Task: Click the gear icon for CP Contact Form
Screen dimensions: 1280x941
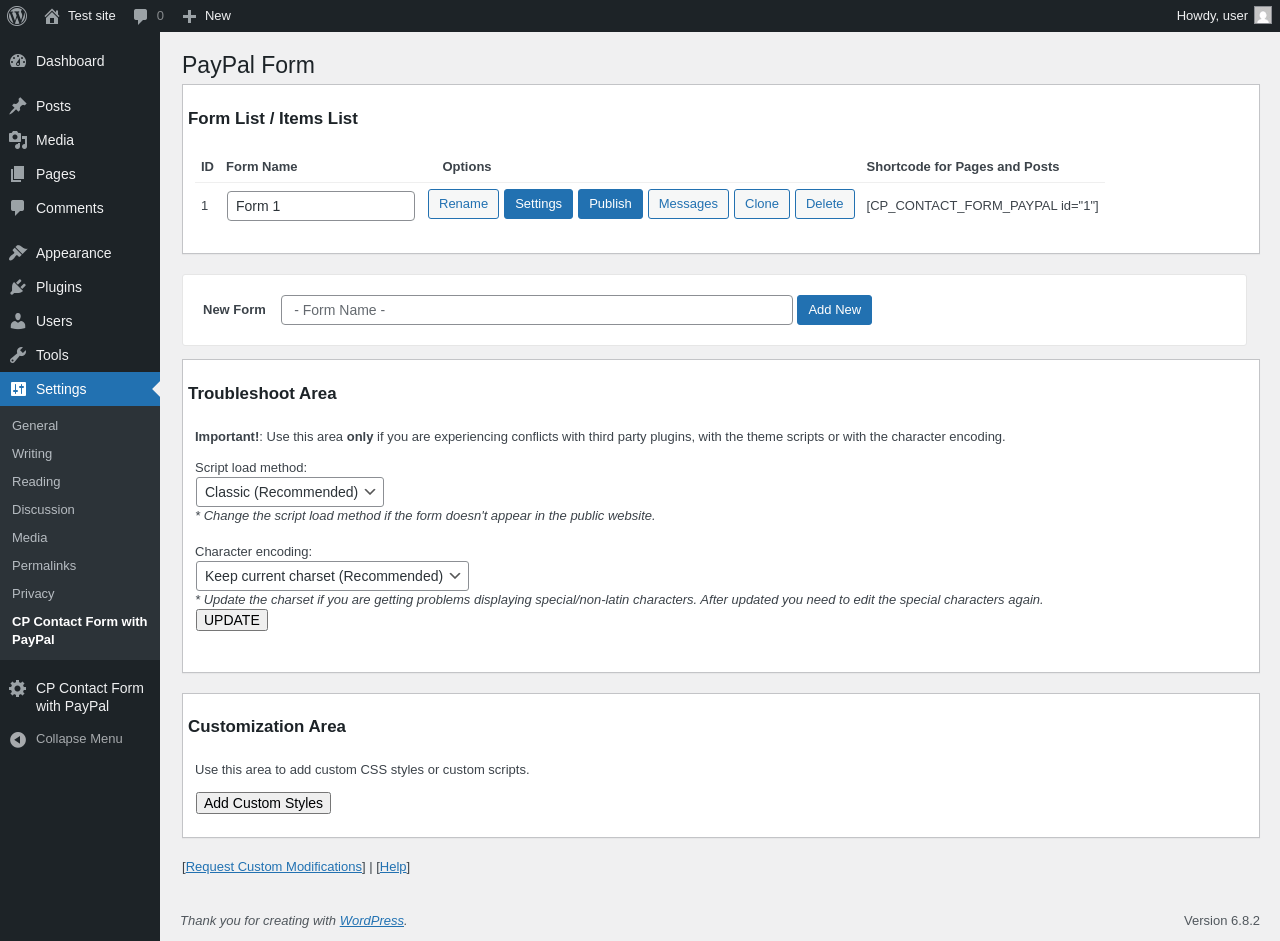Action: [x=18, y=688]
